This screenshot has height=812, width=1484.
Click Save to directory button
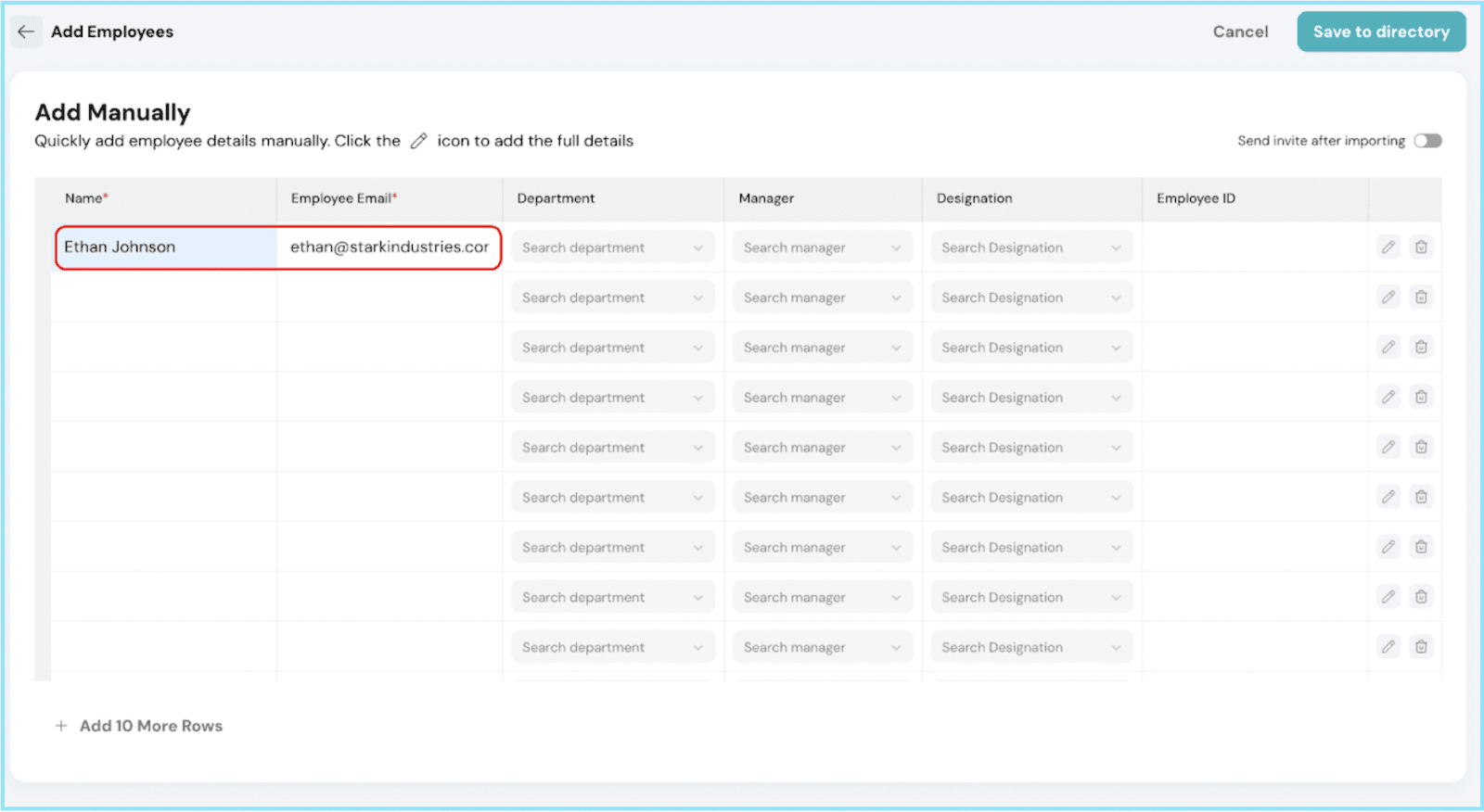pyautogui.click(x=1380, y=32)
